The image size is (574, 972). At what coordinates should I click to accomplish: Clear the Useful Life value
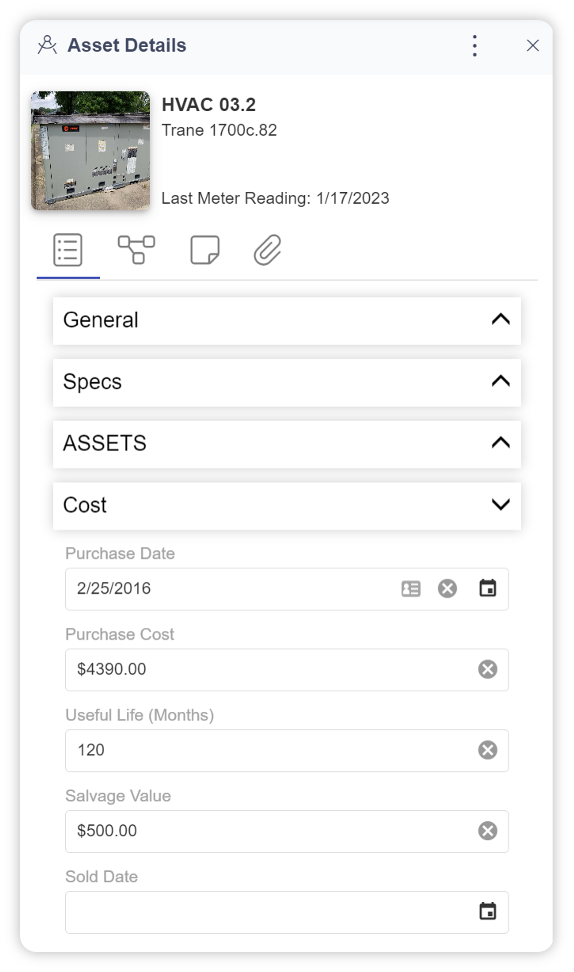[488, 750]
